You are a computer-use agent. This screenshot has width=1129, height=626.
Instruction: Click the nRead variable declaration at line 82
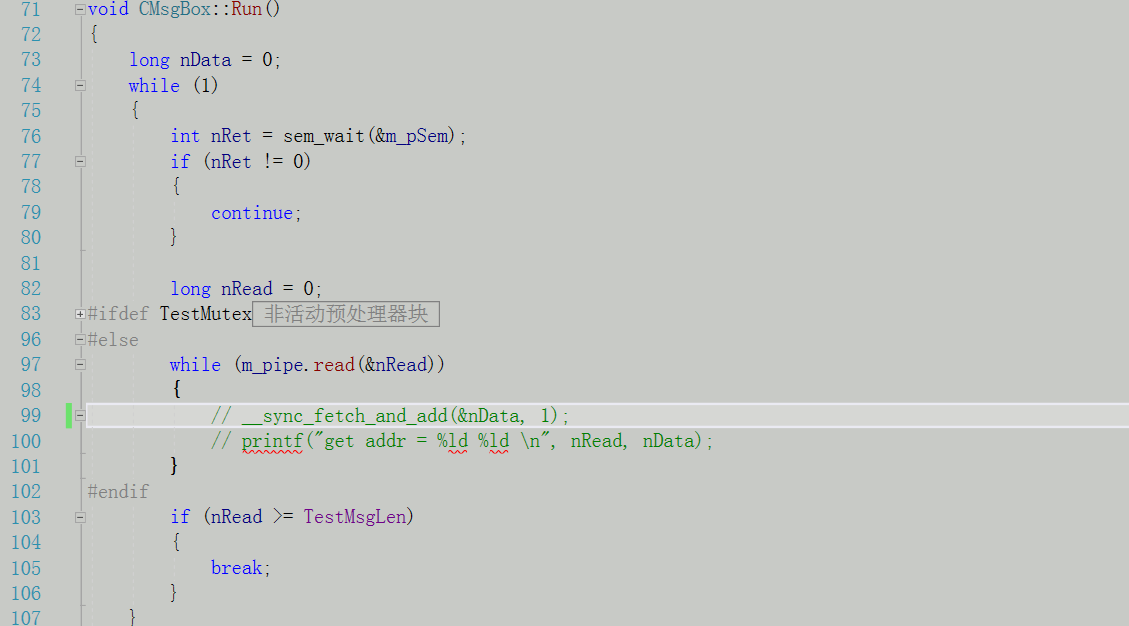247,289
